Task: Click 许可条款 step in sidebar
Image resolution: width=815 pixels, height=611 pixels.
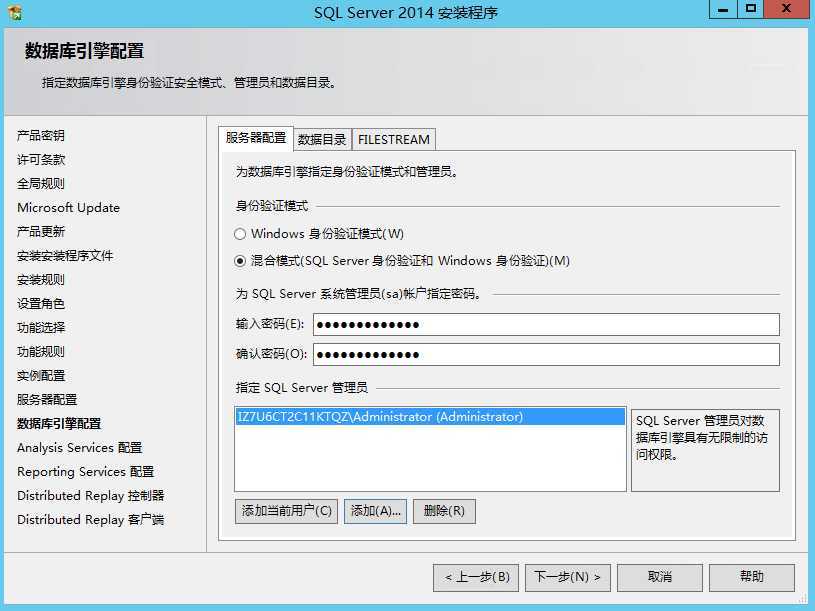Action: click(41, 160)
